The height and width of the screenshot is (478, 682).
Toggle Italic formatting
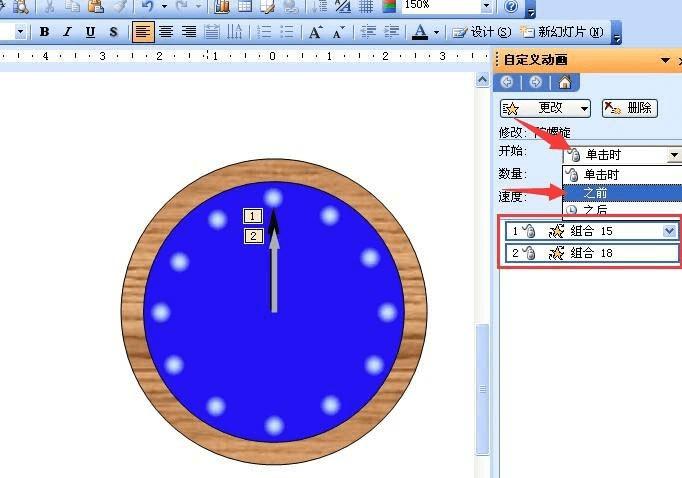click(x=67, y=32)
